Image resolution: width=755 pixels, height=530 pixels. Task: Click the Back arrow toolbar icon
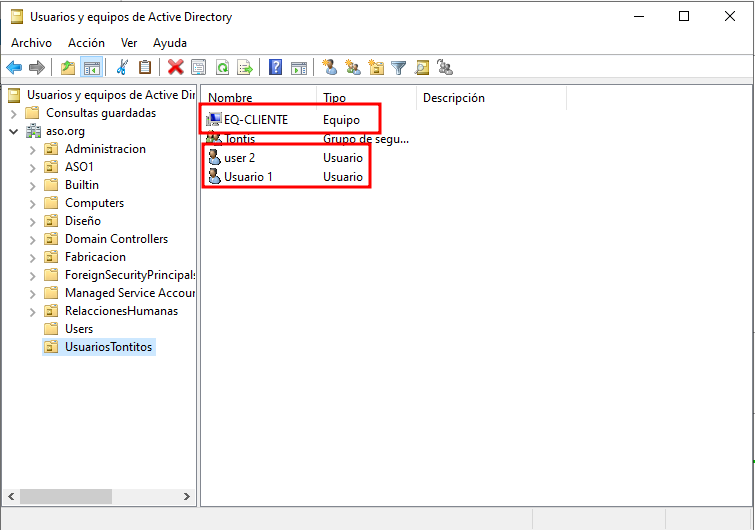point(14,67)
